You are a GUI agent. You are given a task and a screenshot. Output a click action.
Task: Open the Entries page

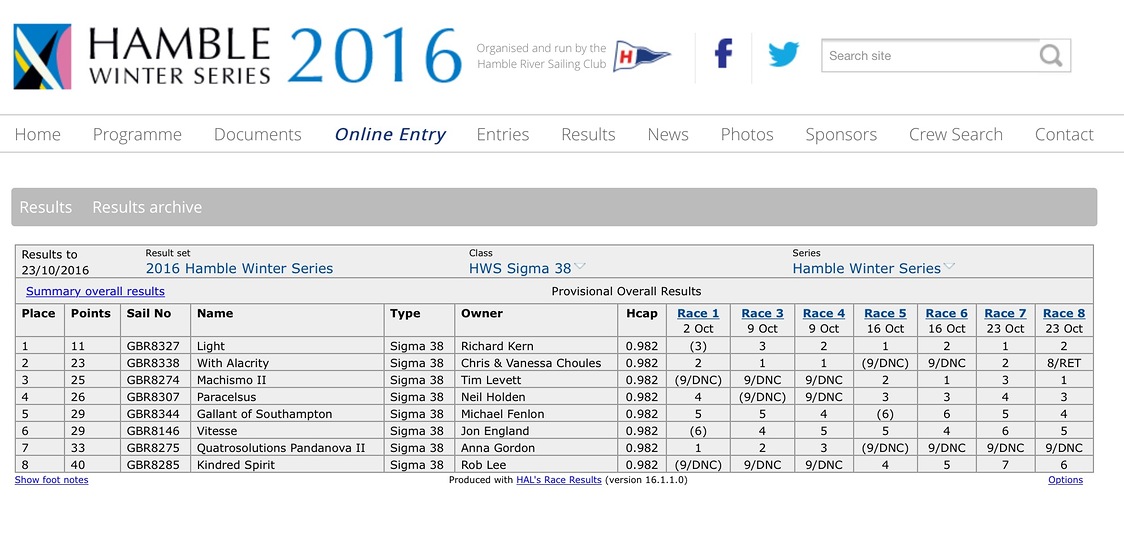click(503, 134)
